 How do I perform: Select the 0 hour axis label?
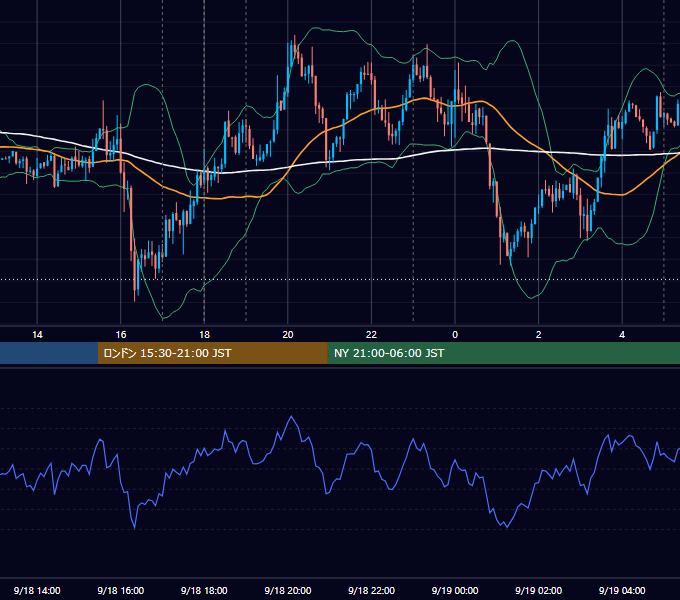tap(455, 335)
